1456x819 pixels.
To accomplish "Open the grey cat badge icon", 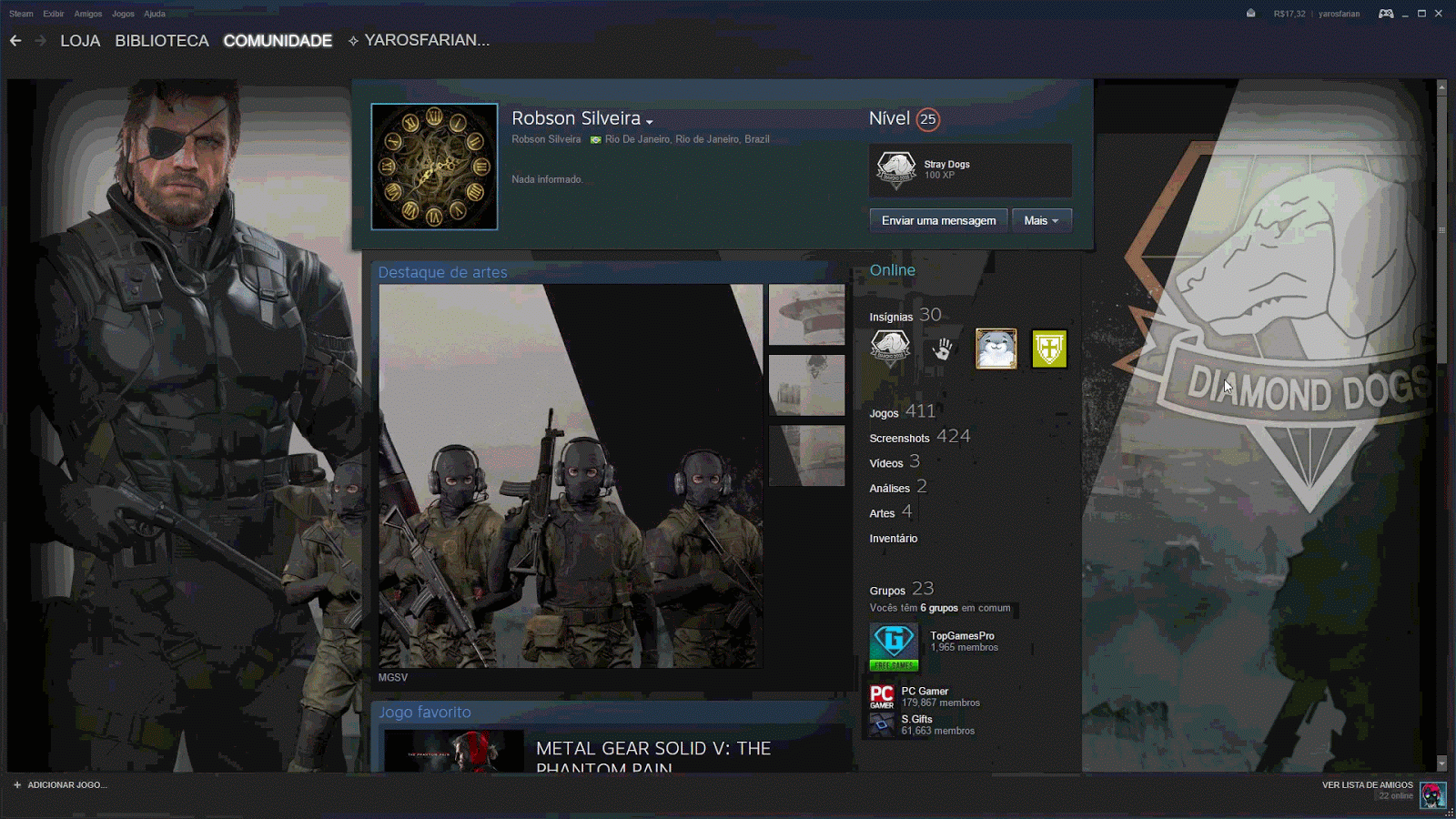I will [996, 349].
